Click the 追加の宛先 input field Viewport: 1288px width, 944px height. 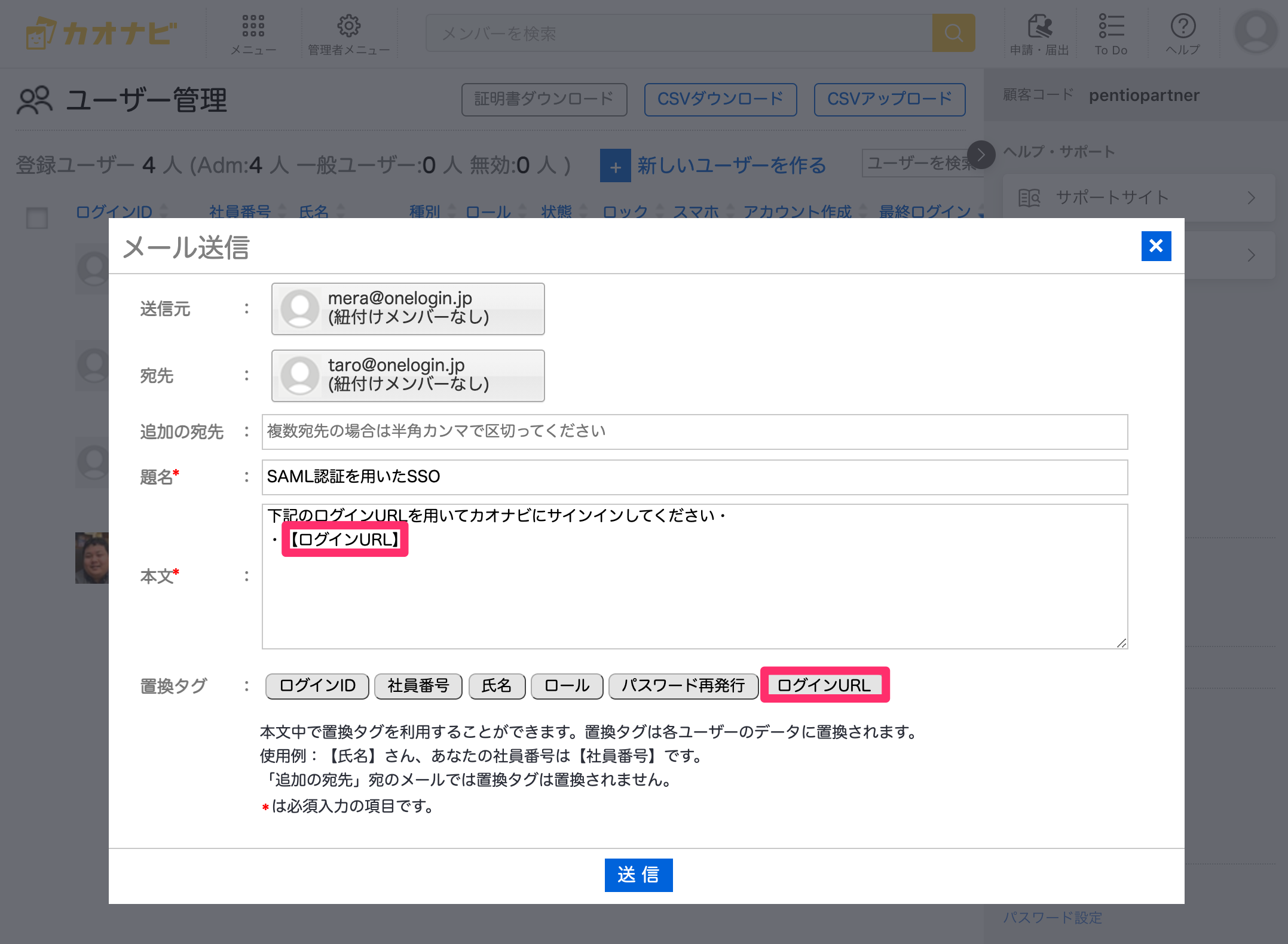[695, 432]
